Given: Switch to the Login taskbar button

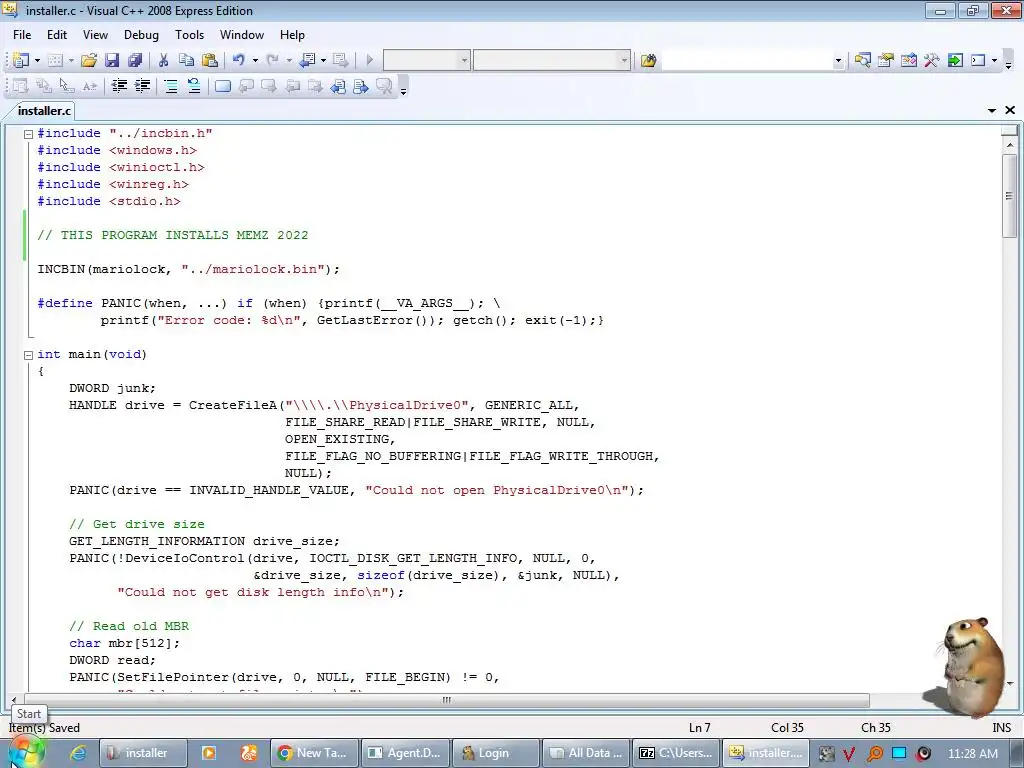Looking at the screenshot, I should pos(495,753).
